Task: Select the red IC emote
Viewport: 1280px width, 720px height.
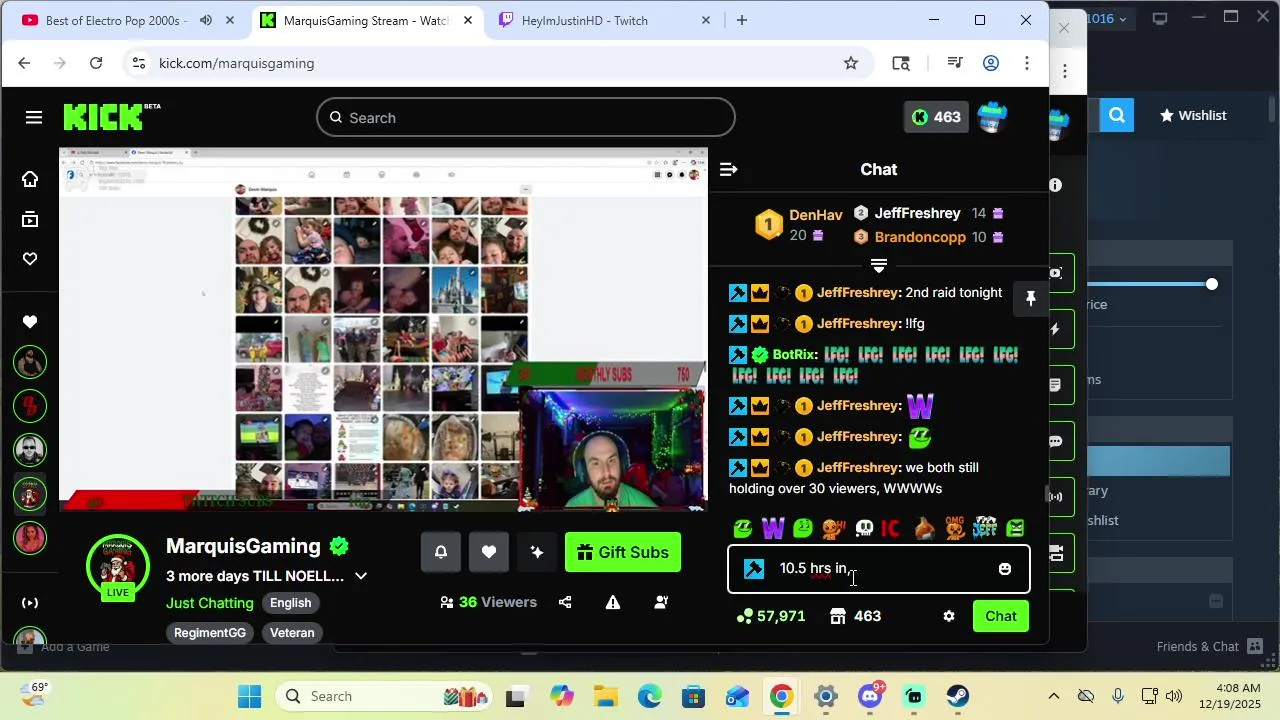Action: click(890, 528)
